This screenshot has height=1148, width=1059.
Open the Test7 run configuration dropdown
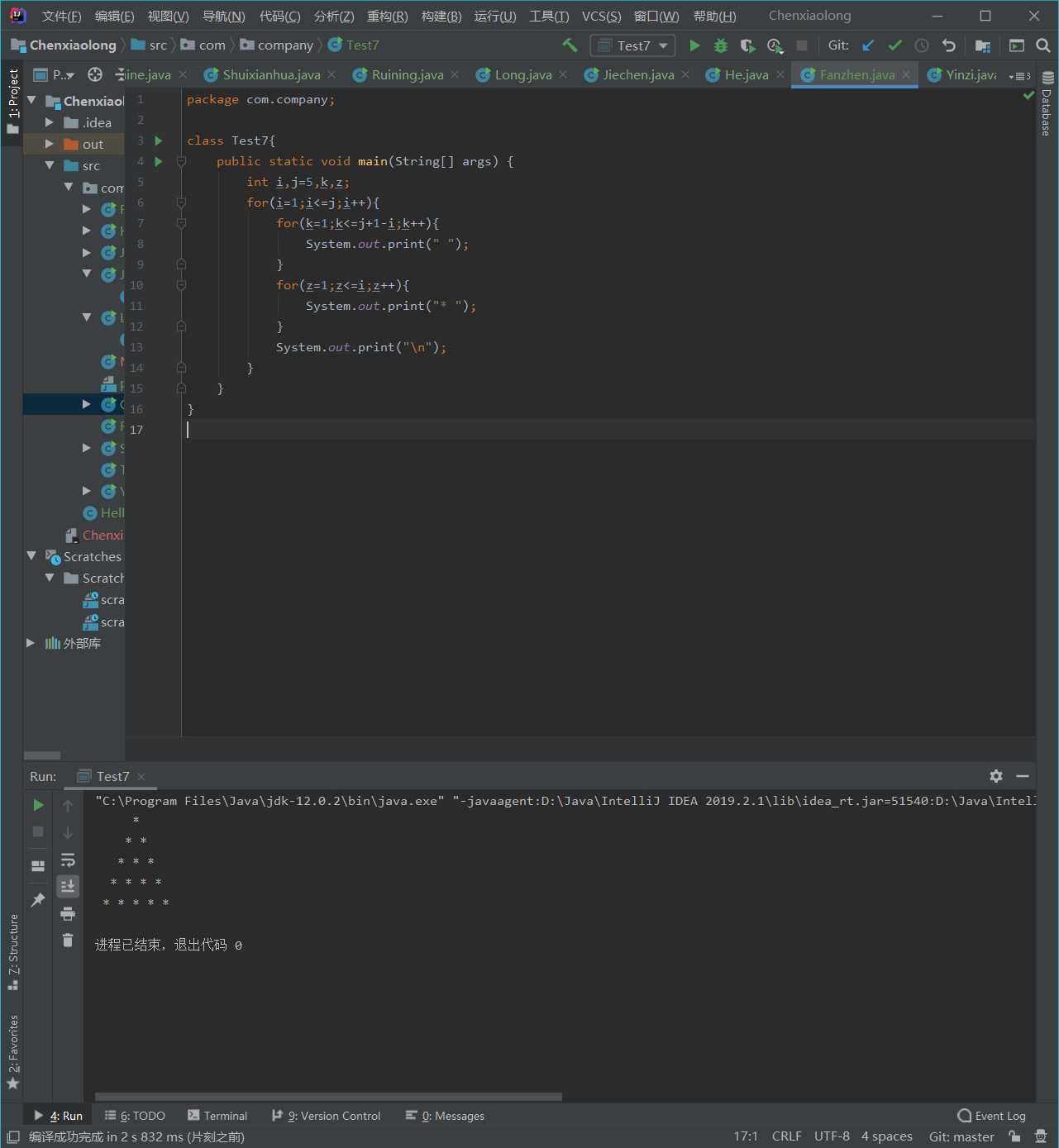[633, 45]
